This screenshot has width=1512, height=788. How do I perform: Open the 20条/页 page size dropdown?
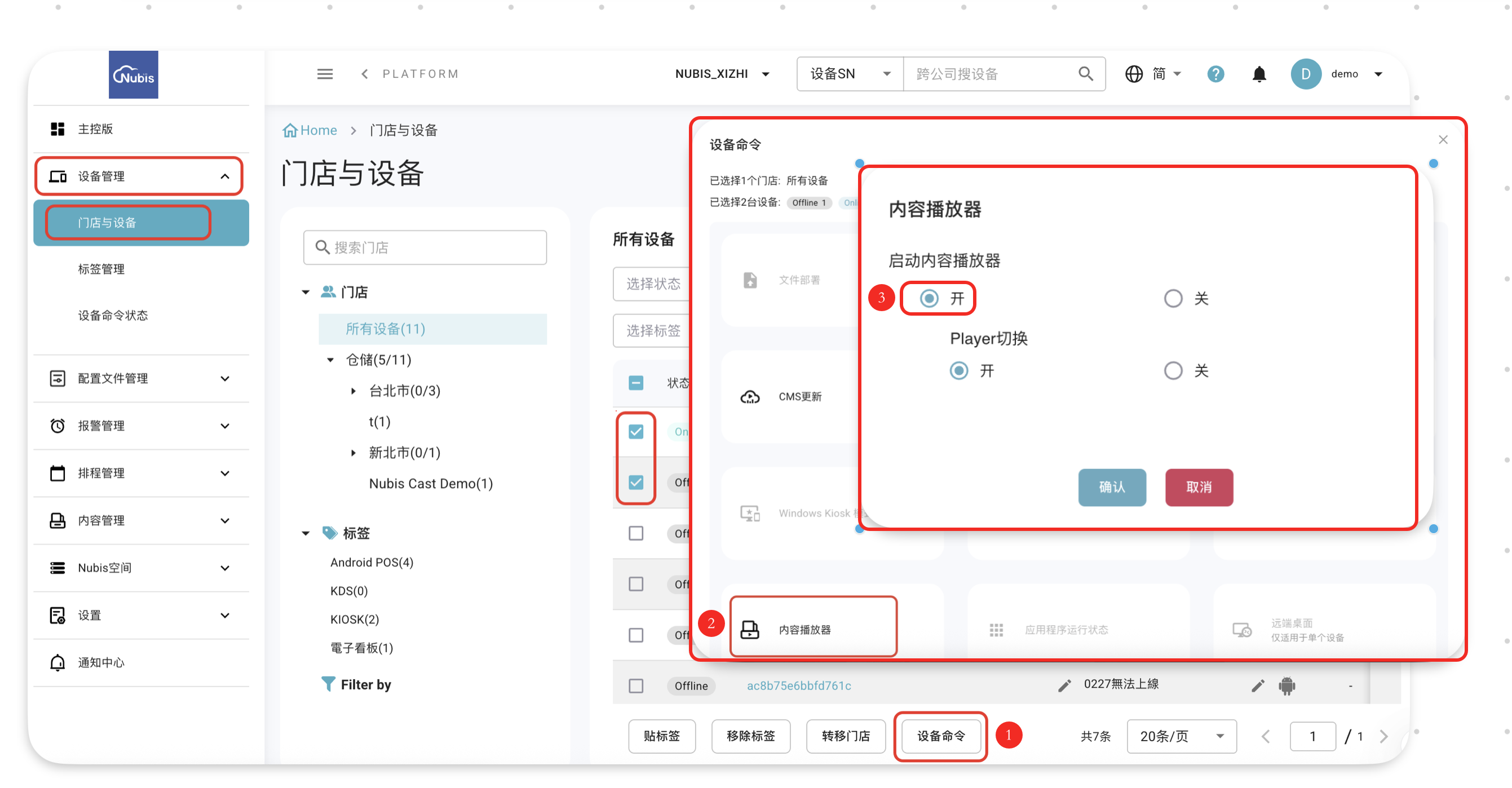1181,736
